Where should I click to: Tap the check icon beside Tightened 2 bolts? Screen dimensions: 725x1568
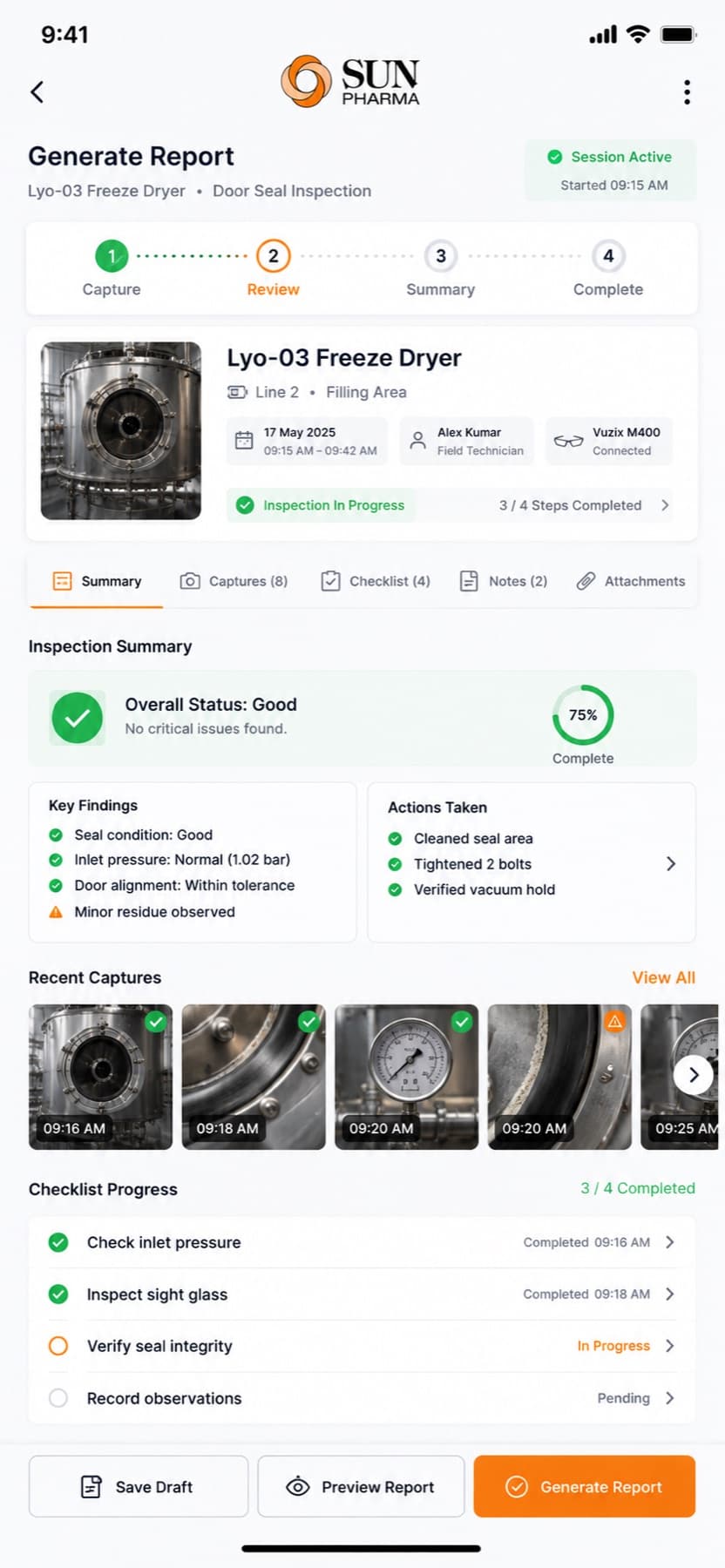pyautogui.click(x=395, y=864)
